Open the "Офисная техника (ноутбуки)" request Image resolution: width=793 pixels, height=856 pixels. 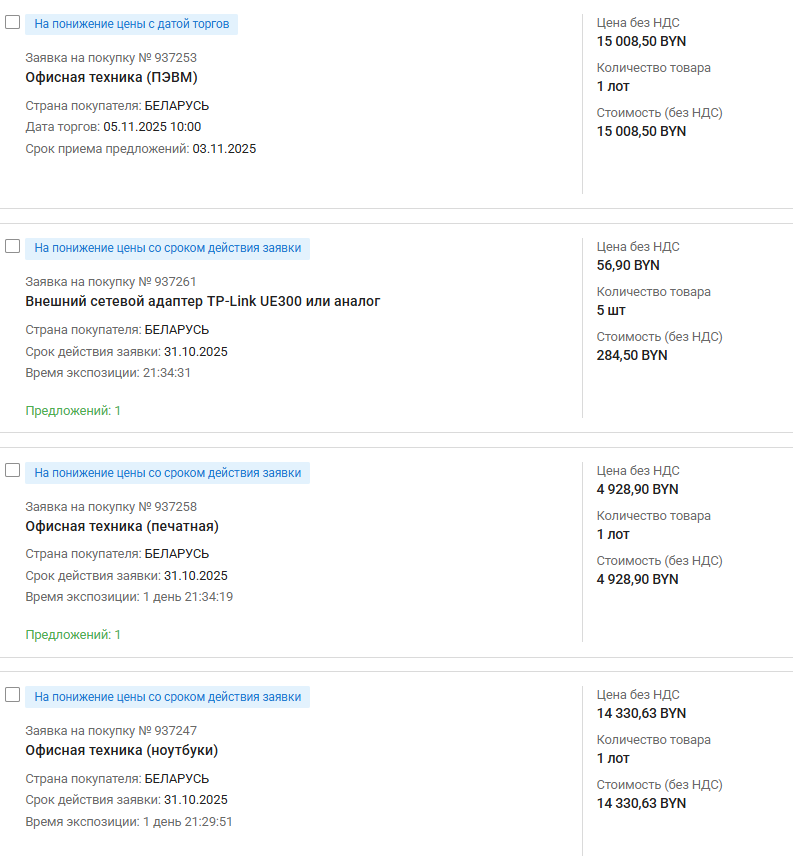click(x=121, y=750)
